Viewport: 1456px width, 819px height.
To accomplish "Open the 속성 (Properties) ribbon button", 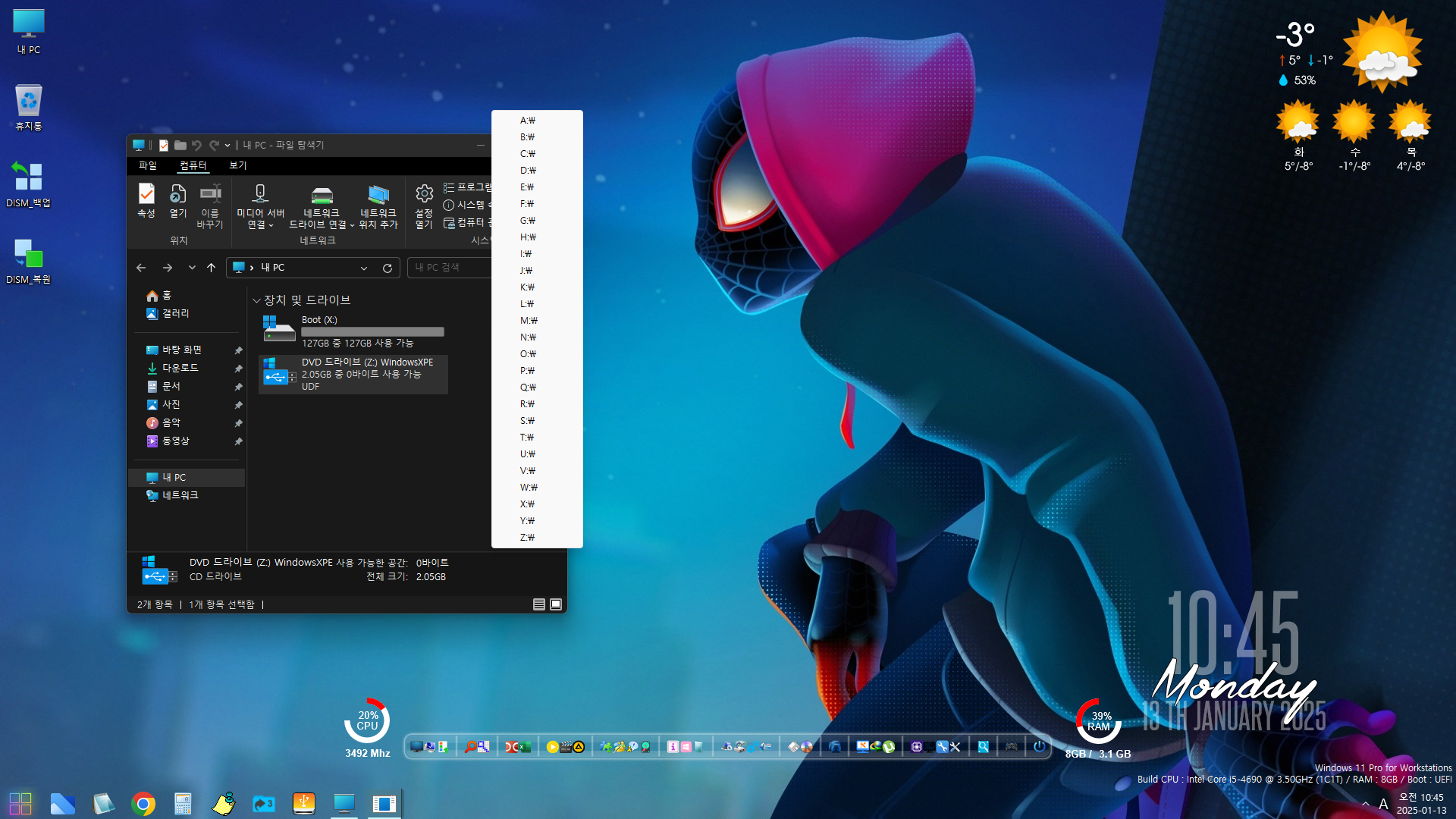I will point(146,201).
